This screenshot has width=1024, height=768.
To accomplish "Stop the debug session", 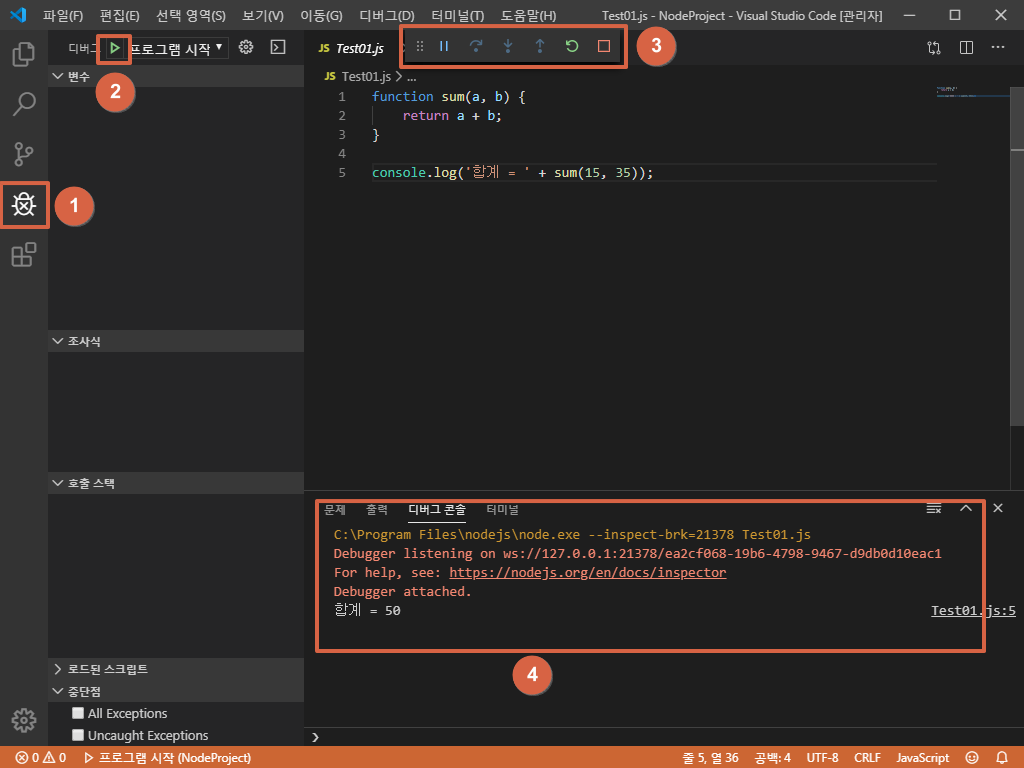I will pyautogui.click(x=604, y=46).
